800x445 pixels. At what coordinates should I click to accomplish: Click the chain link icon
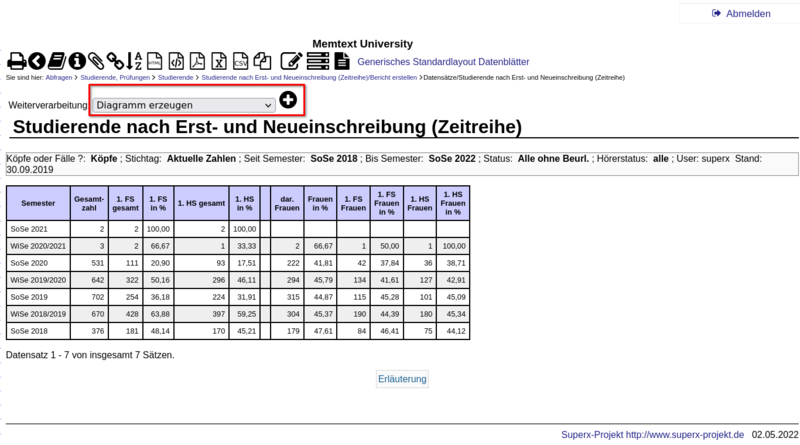pos(115,61)
